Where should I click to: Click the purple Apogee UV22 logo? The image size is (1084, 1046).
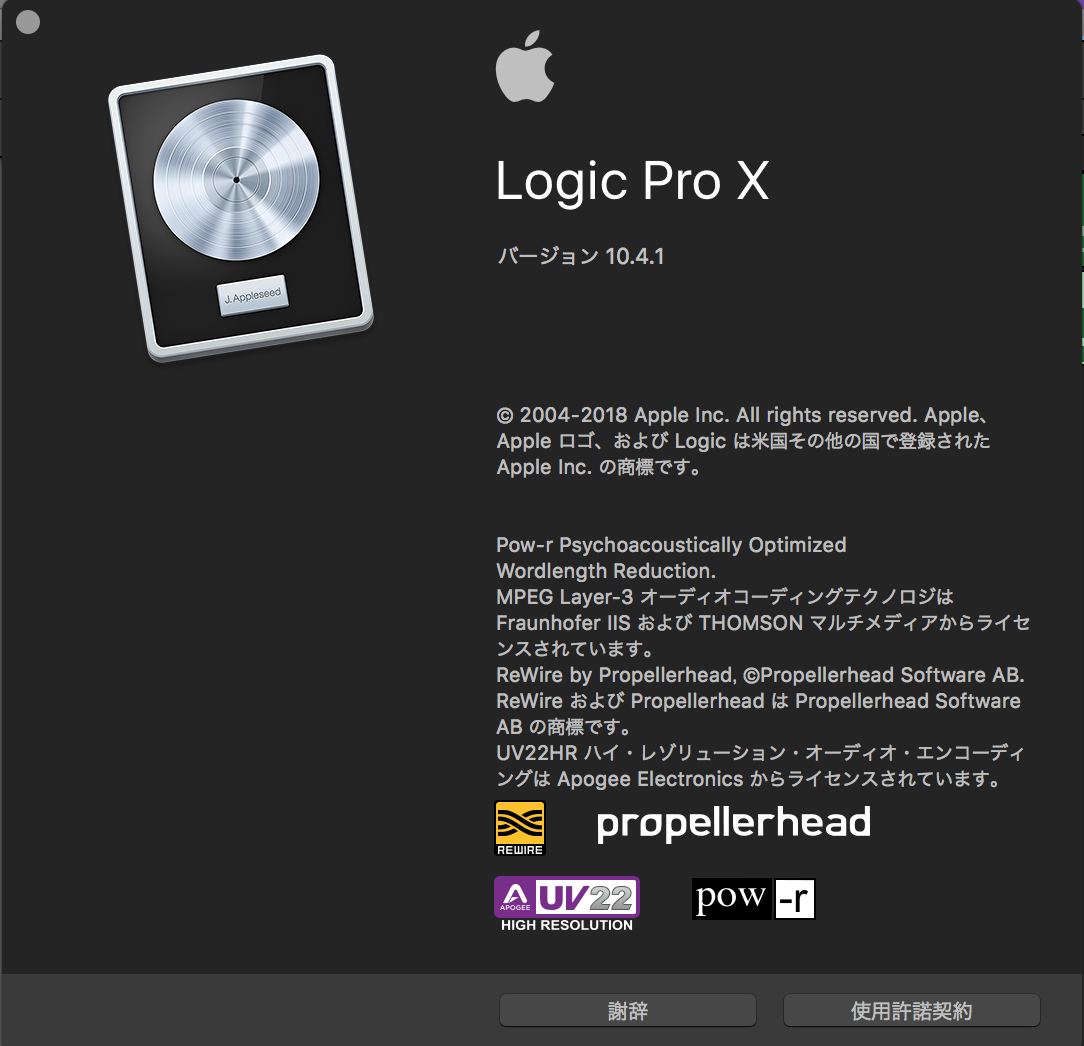(x=567, y=897)
